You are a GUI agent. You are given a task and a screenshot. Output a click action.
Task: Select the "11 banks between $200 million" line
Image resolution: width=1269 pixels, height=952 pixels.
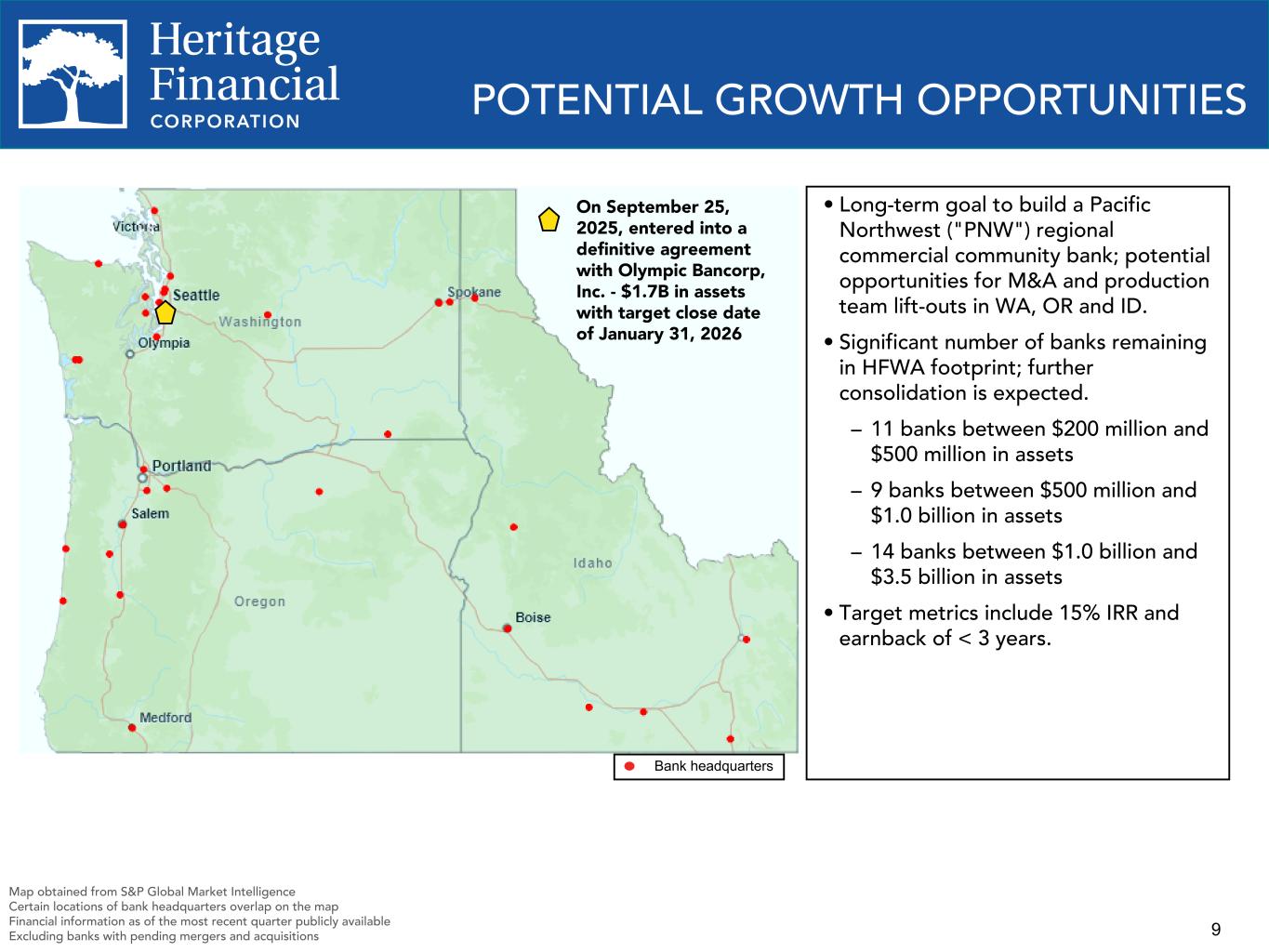click(1030, 442)
